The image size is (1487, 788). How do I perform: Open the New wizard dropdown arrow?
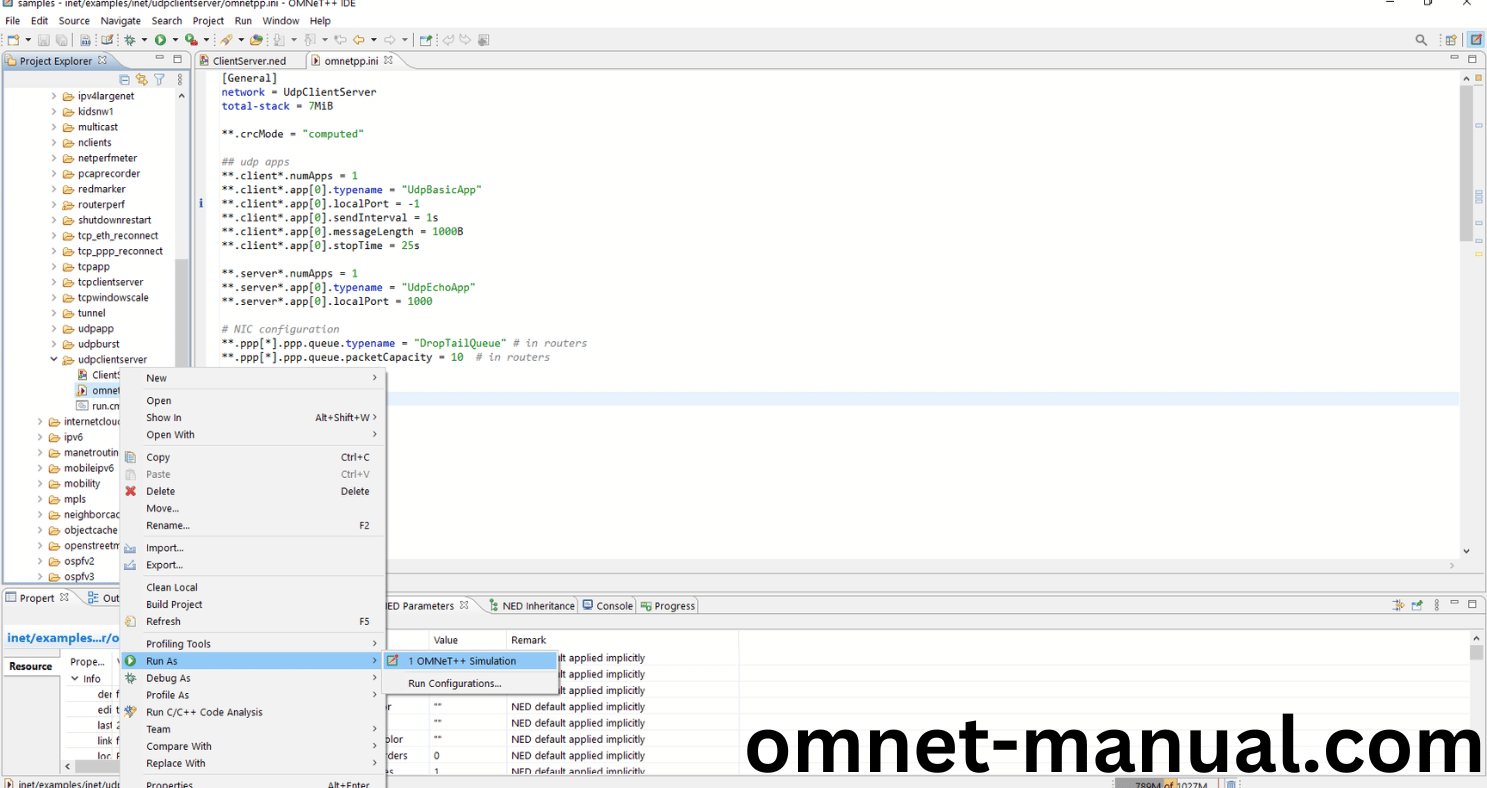click(x=28, y=40)
